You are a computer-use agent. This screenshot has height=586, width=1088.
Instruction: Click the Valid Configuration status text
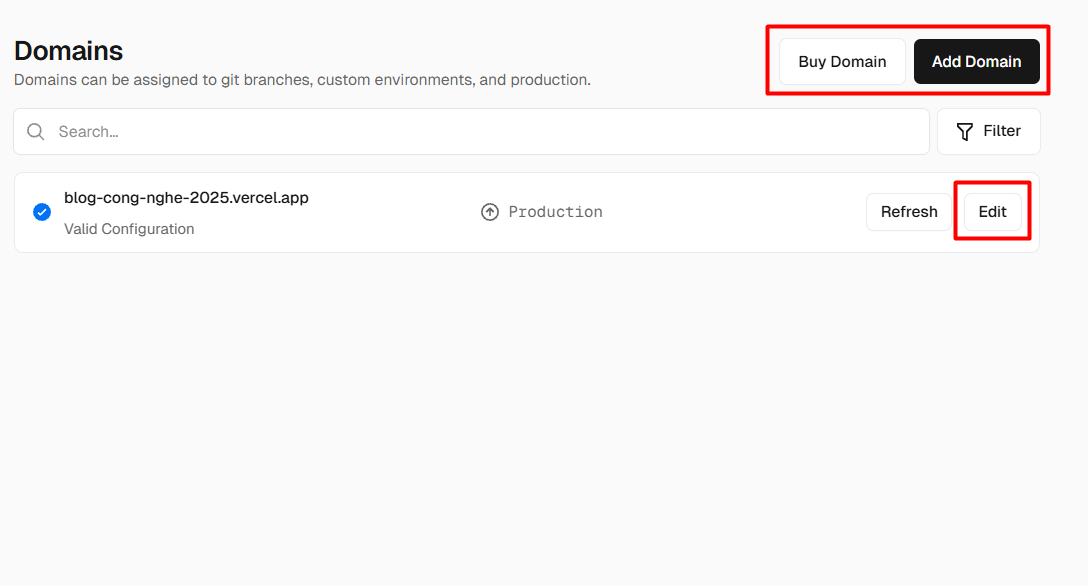click(129, 228)
